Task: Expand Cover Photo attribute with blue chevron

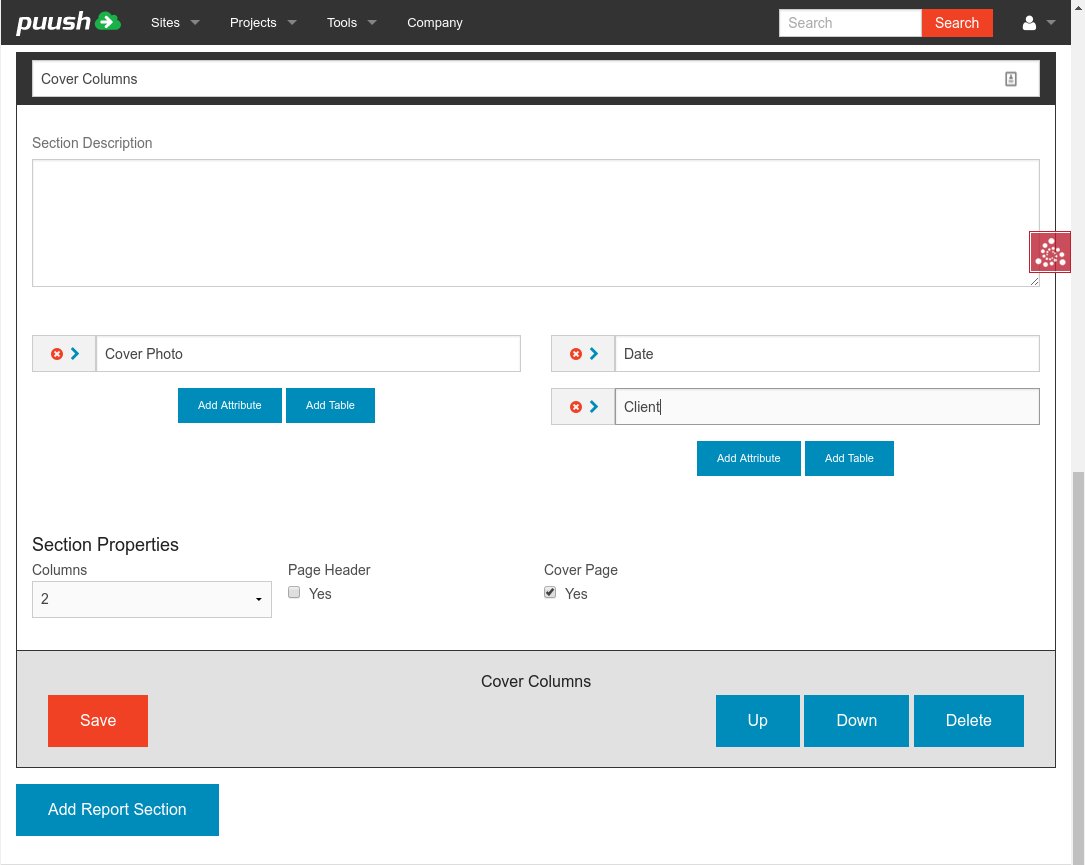Action: pyautogui.click(x=75, y=354)
